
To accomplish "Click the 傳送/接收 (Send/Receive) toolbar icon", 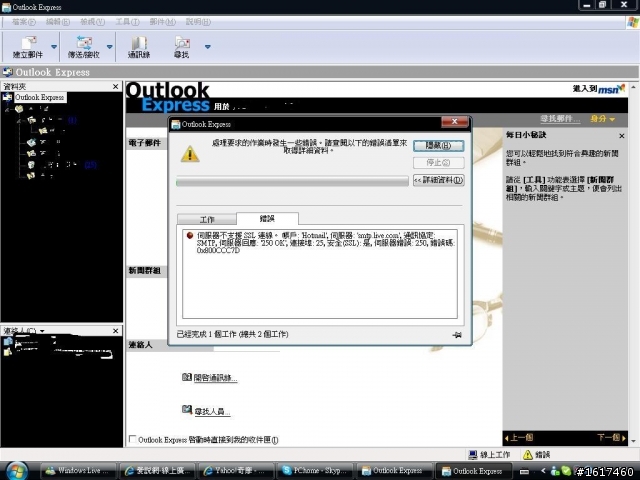I will click(84, 47).
